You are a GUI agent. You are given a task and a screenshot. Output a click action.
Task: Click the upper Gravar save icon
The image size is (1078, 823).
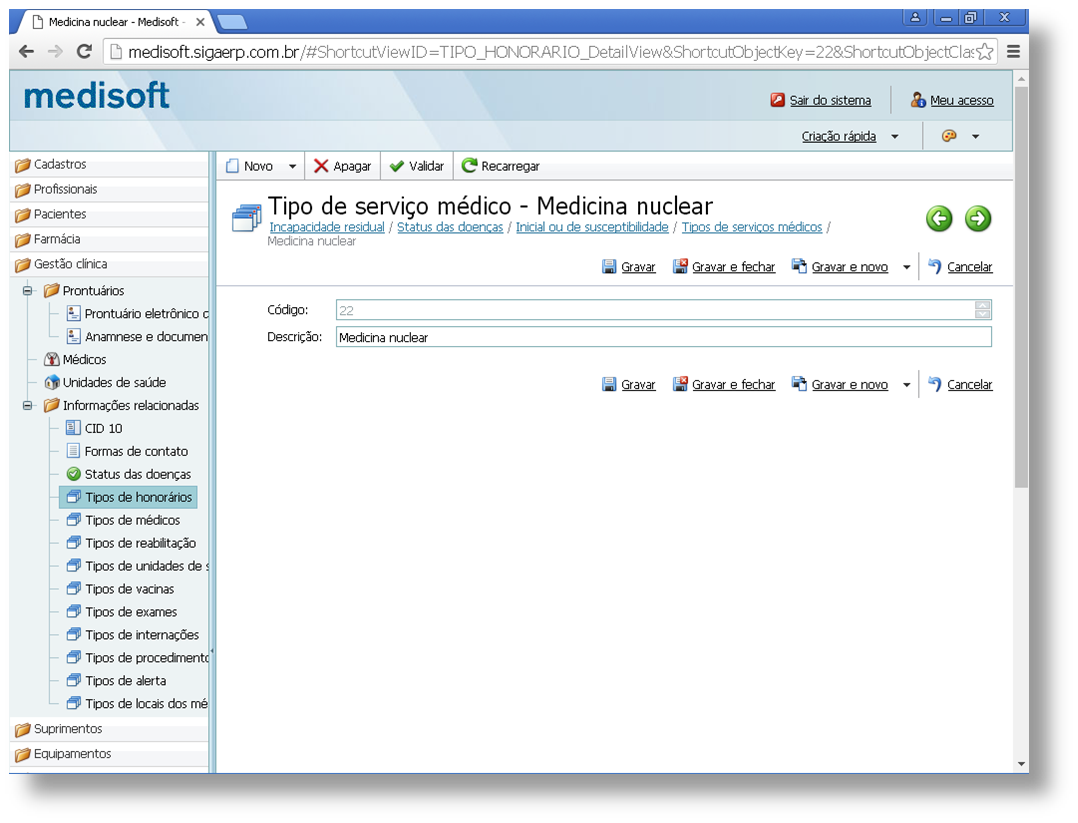[x=608, y=267]
